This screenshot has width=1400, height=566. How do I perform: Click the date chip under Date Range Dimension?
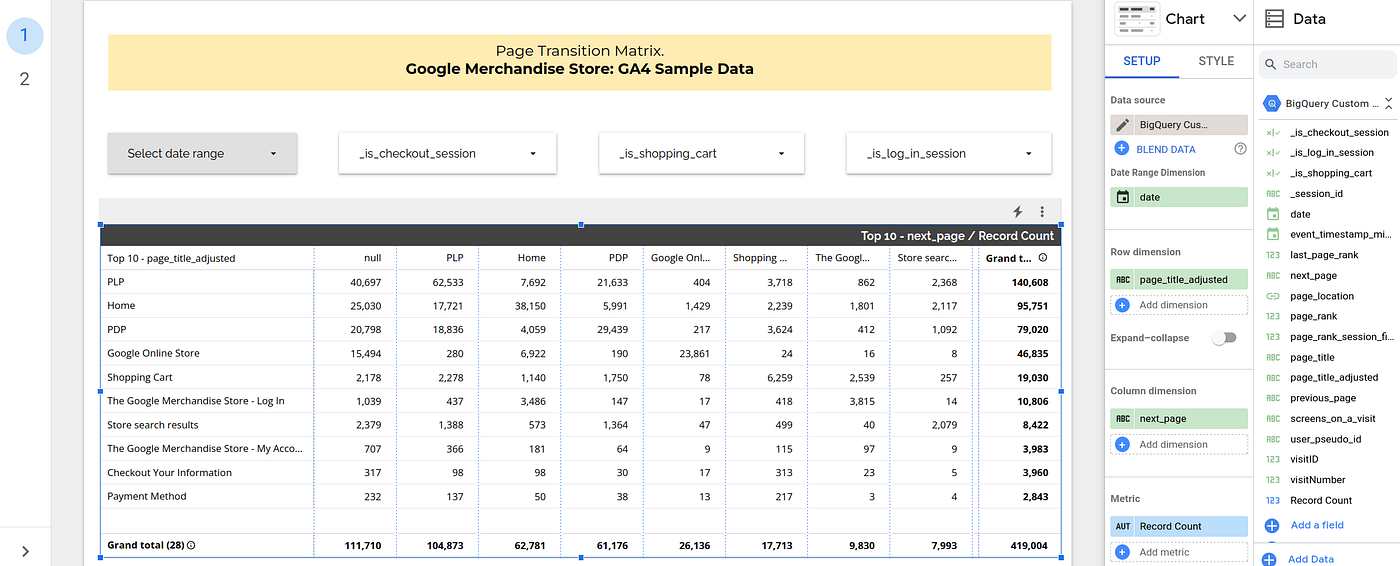coord(1179,197)
